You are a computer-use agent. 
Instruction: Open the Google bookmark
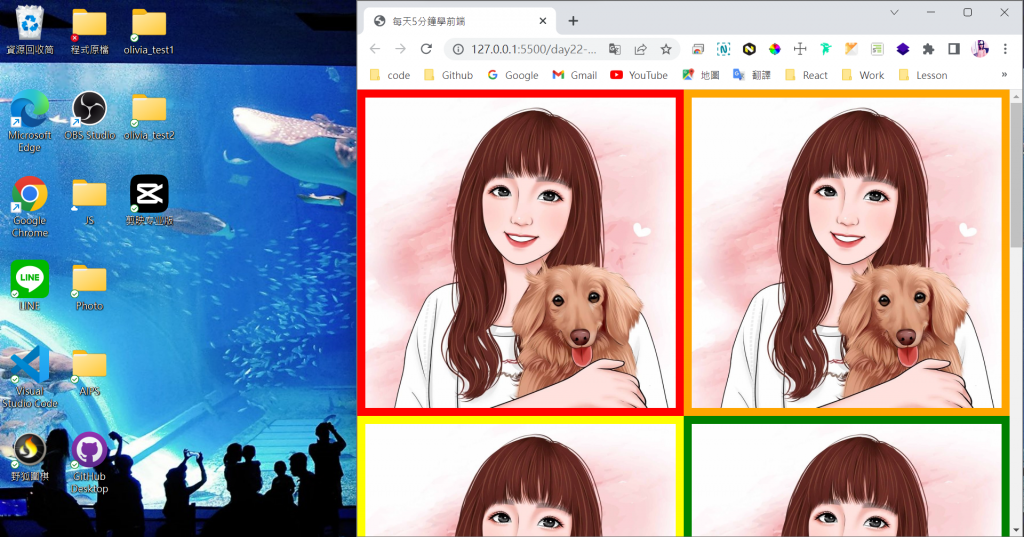point(513,75)
